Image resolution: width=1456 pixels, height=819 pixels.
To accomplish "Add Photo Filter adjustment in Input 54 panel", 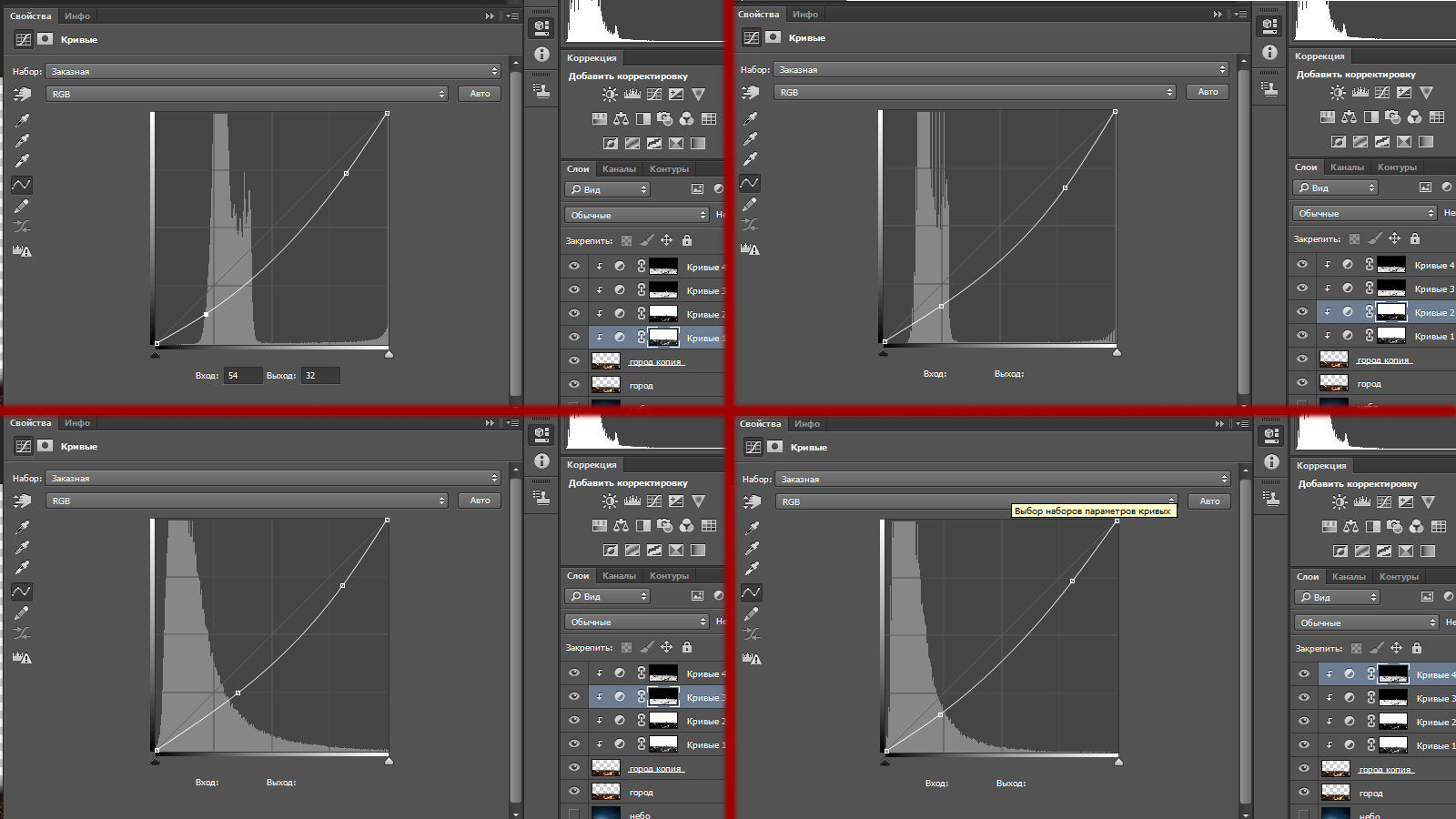I will (665, 118).
